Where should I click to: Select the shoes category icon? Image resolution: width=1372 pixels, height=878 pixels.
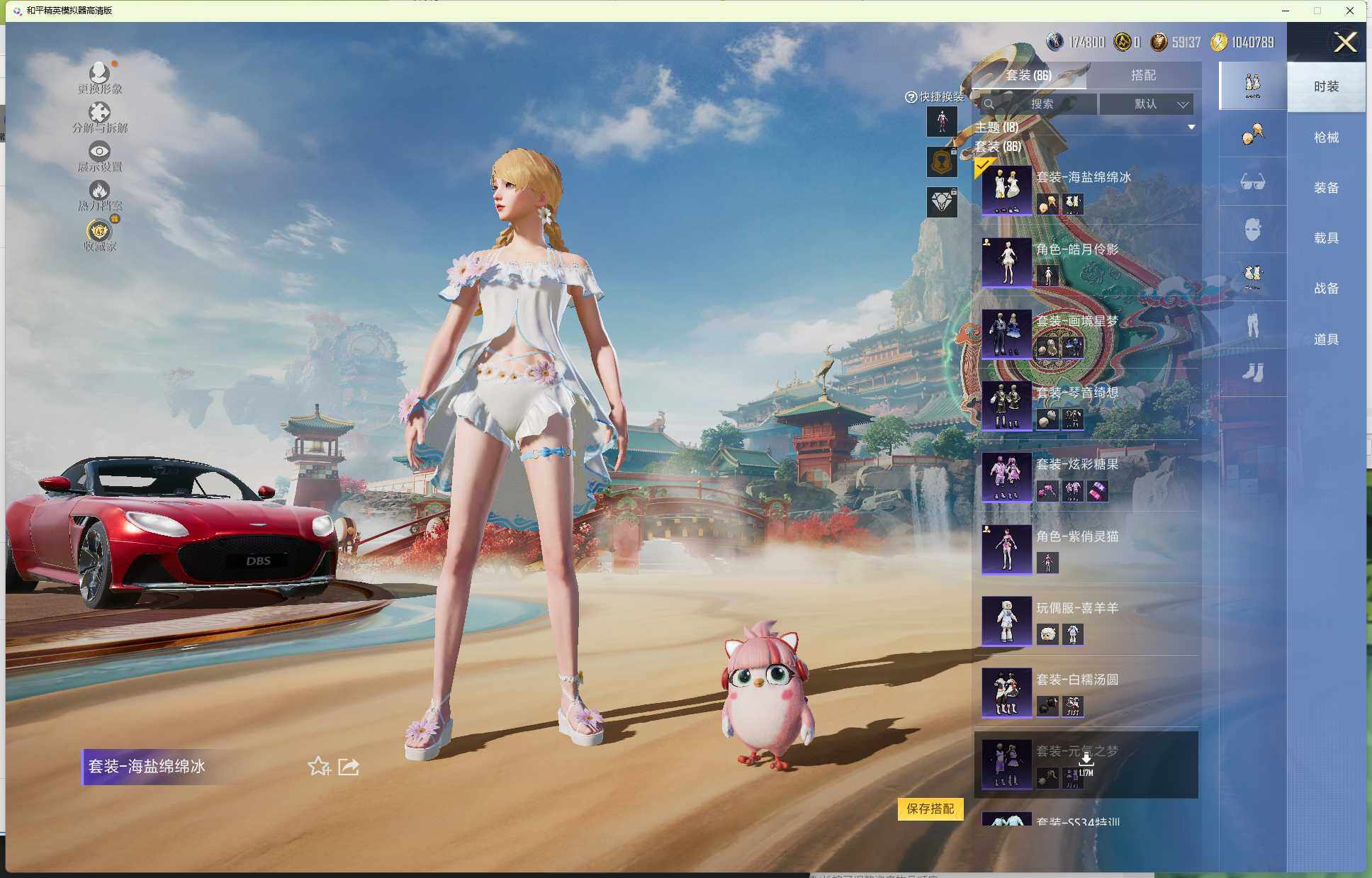coord(1252,372)
